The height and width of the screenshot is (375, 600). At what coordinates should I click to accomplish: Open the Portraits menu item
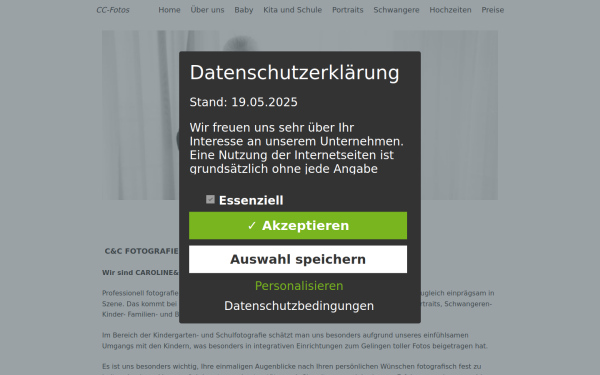(347, 10)
